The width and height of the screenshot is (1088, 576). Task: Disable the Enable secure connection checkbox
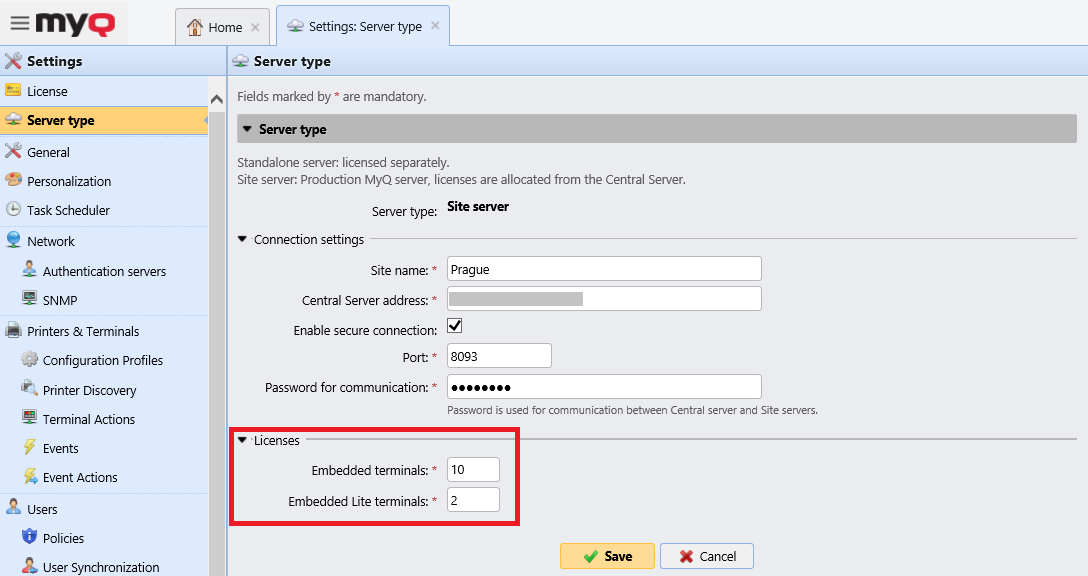(455, 325)
